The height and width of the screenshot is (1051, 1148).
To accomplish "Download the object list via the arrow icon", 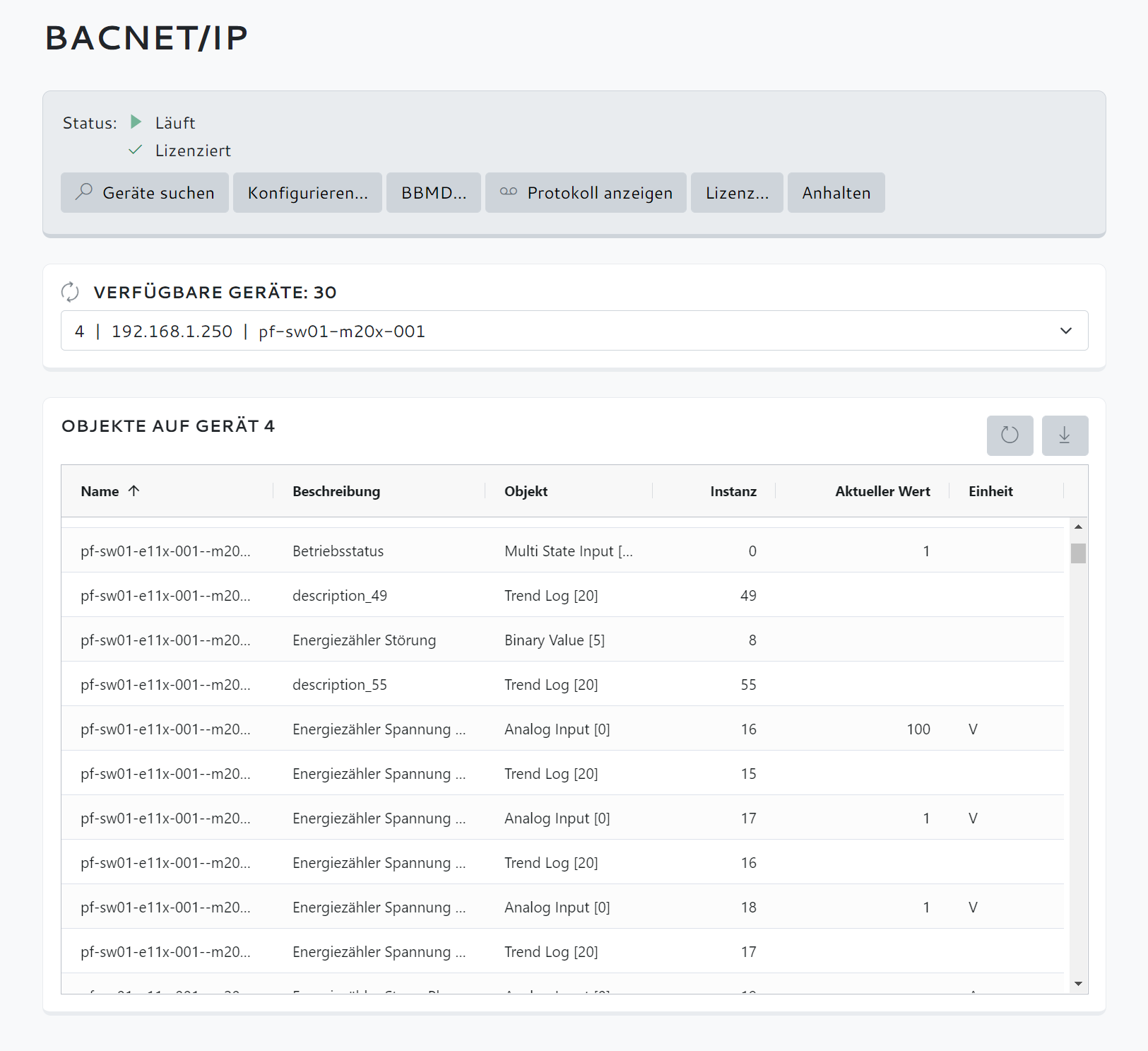I will click(x=1065, y=435).
